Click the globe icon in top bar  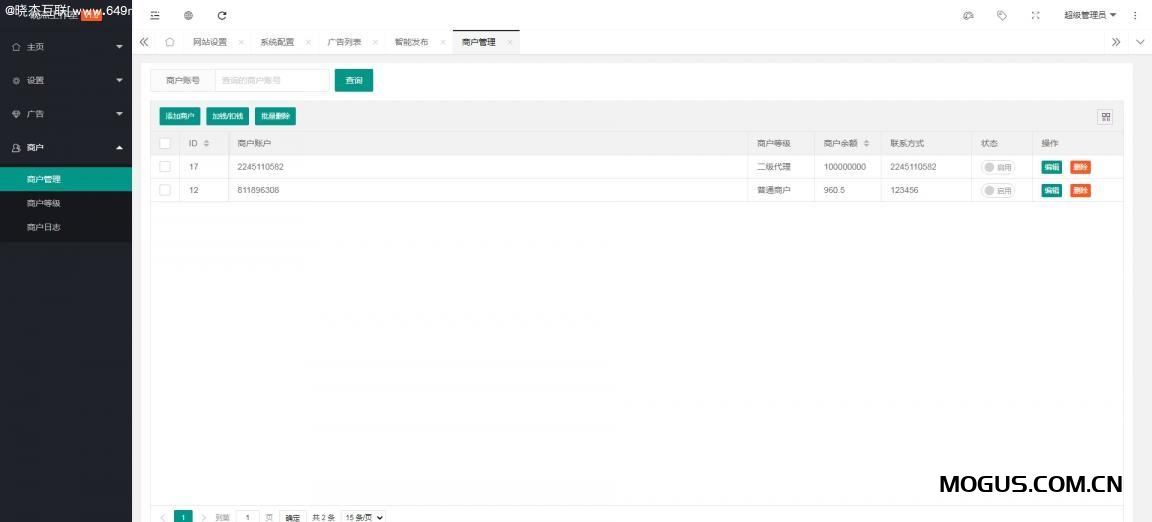[x=188, y=16]
